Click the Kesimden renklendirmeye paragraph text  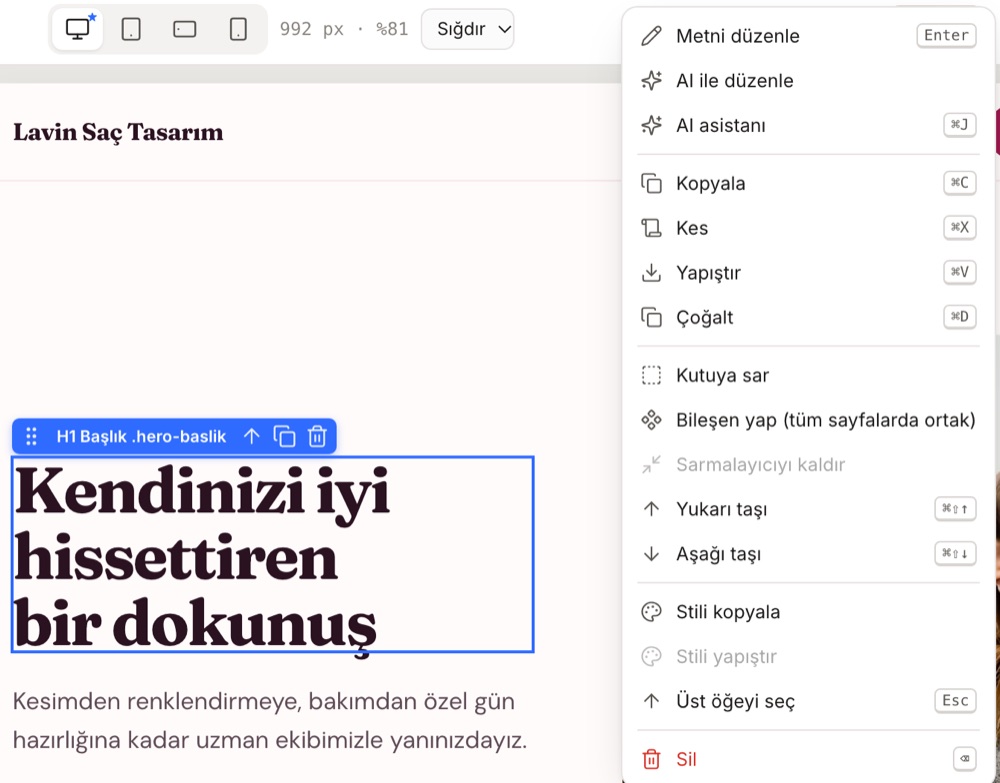(270, 721)
